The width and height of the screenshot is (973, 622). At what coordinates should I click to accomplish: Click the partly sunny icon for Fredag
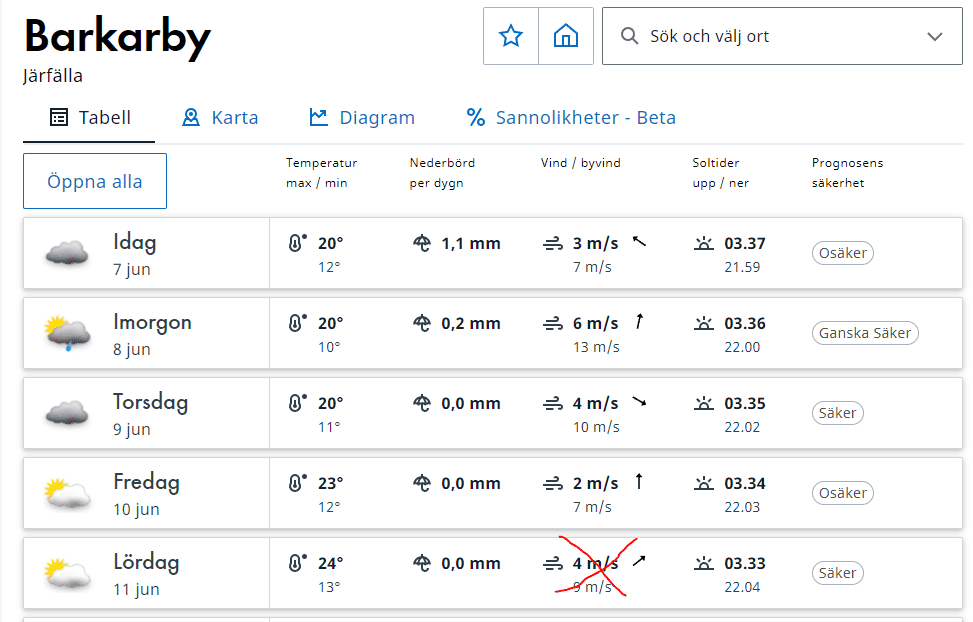(x=68, y=494)
